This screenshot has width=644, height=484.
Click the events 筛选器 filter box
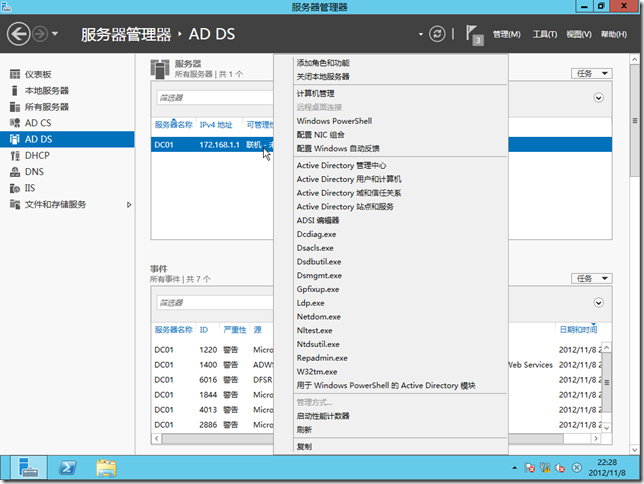click(x=215, y=303)
